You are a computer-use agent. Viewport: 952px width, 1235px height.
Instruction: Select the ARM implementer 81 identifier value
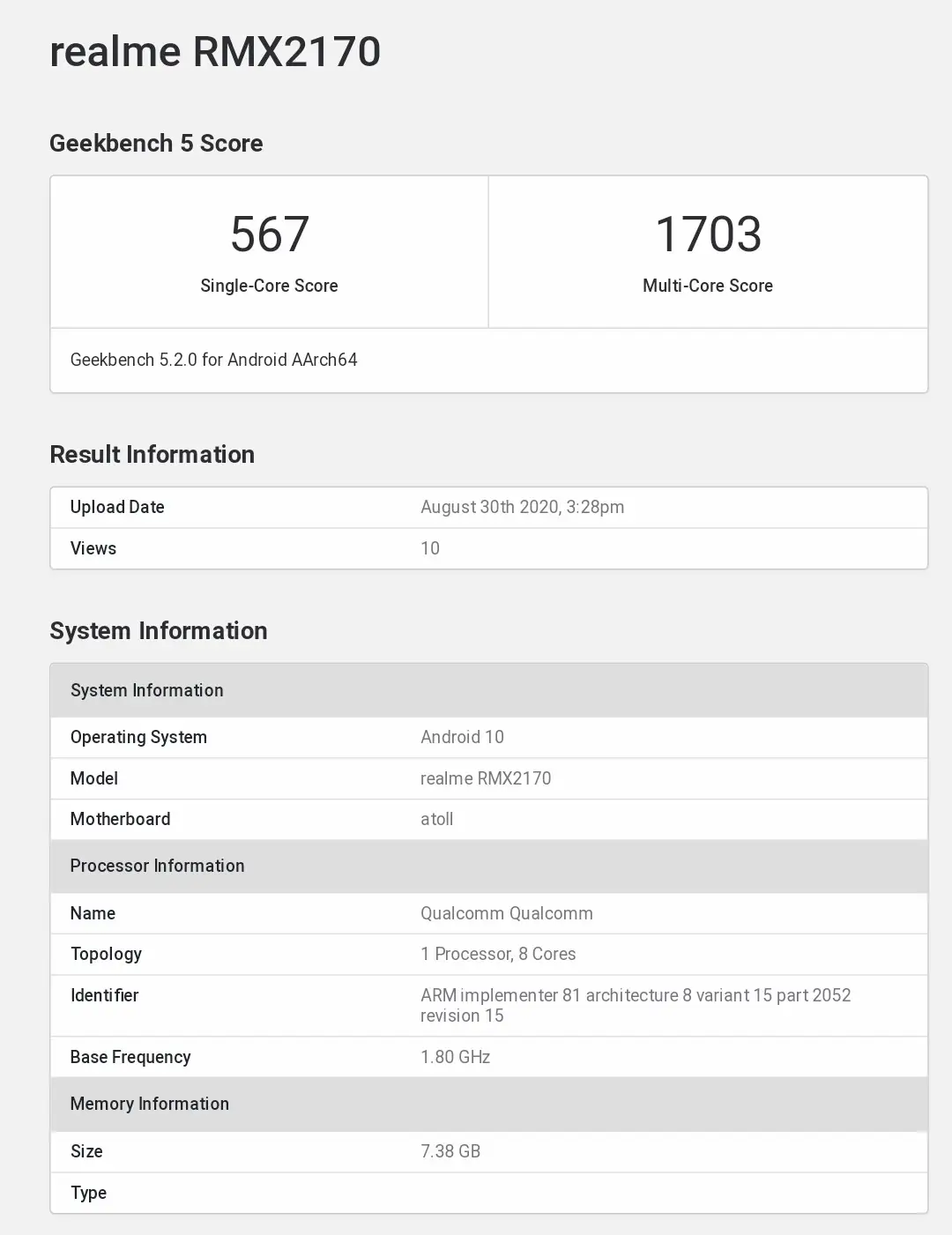pos(636,1006)
